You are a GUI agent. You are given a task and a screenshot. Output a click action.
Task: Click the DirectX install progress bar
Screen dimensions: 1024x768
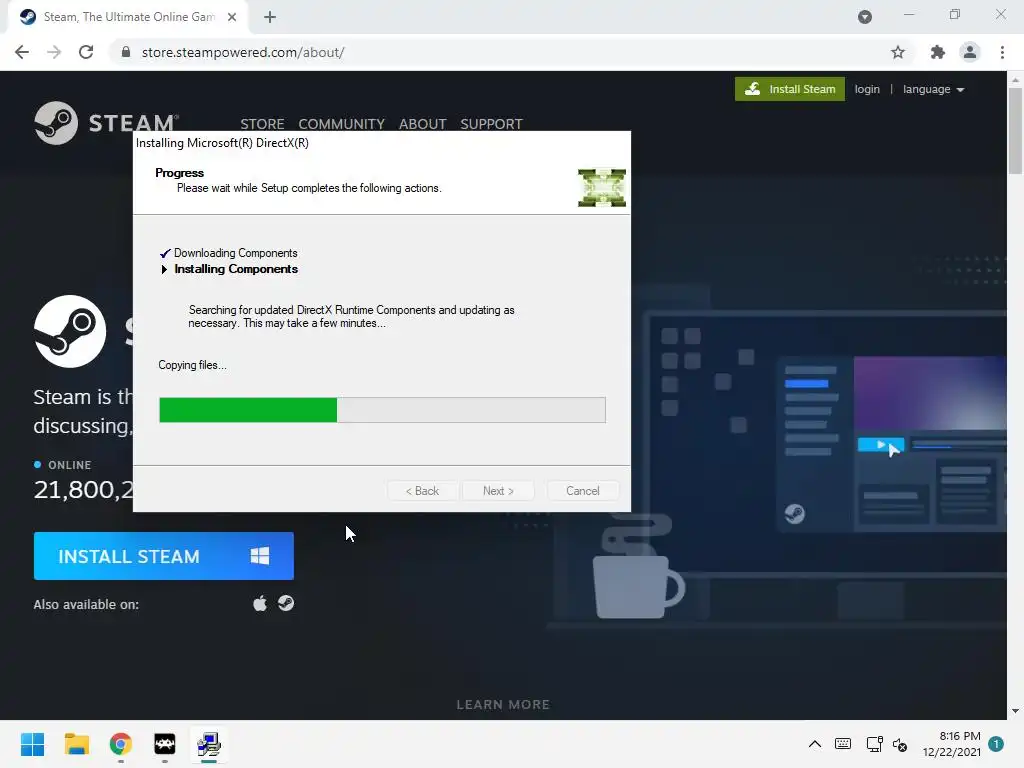click(x=382, y=409)
